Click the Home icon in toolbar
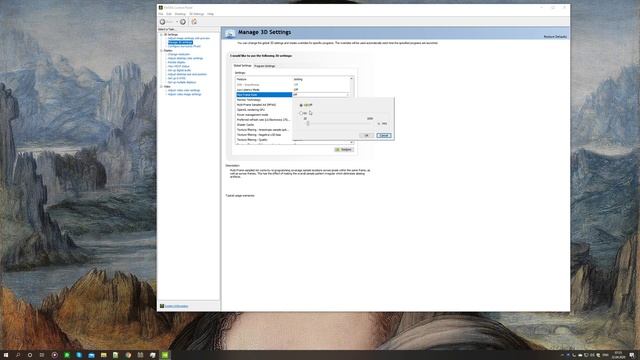The height and width of the screenshot is (360, 640). pos(194,22)
